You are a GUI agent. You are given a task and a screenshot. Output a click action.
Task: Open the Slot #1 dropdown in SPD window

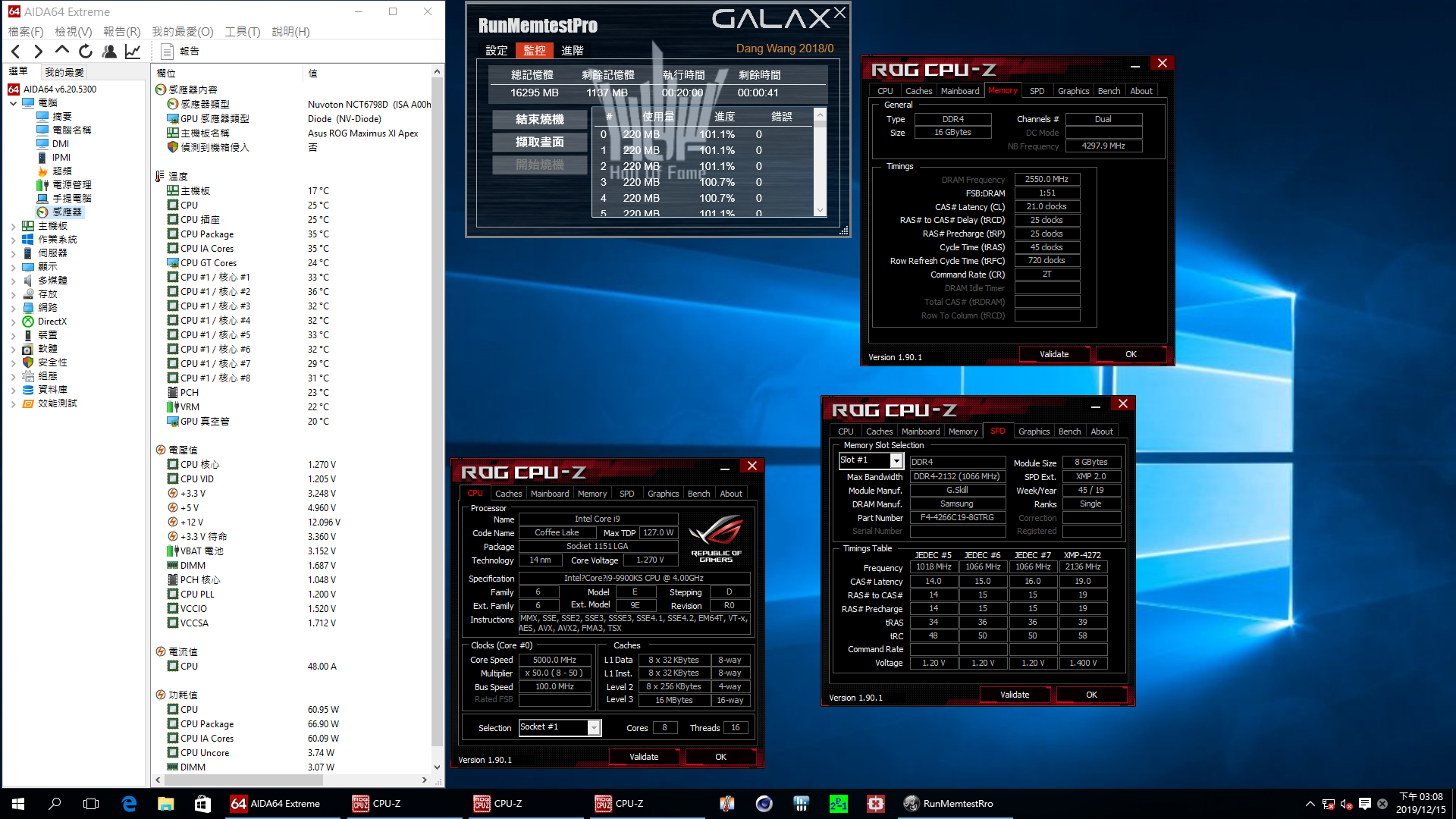click(896, 460)
